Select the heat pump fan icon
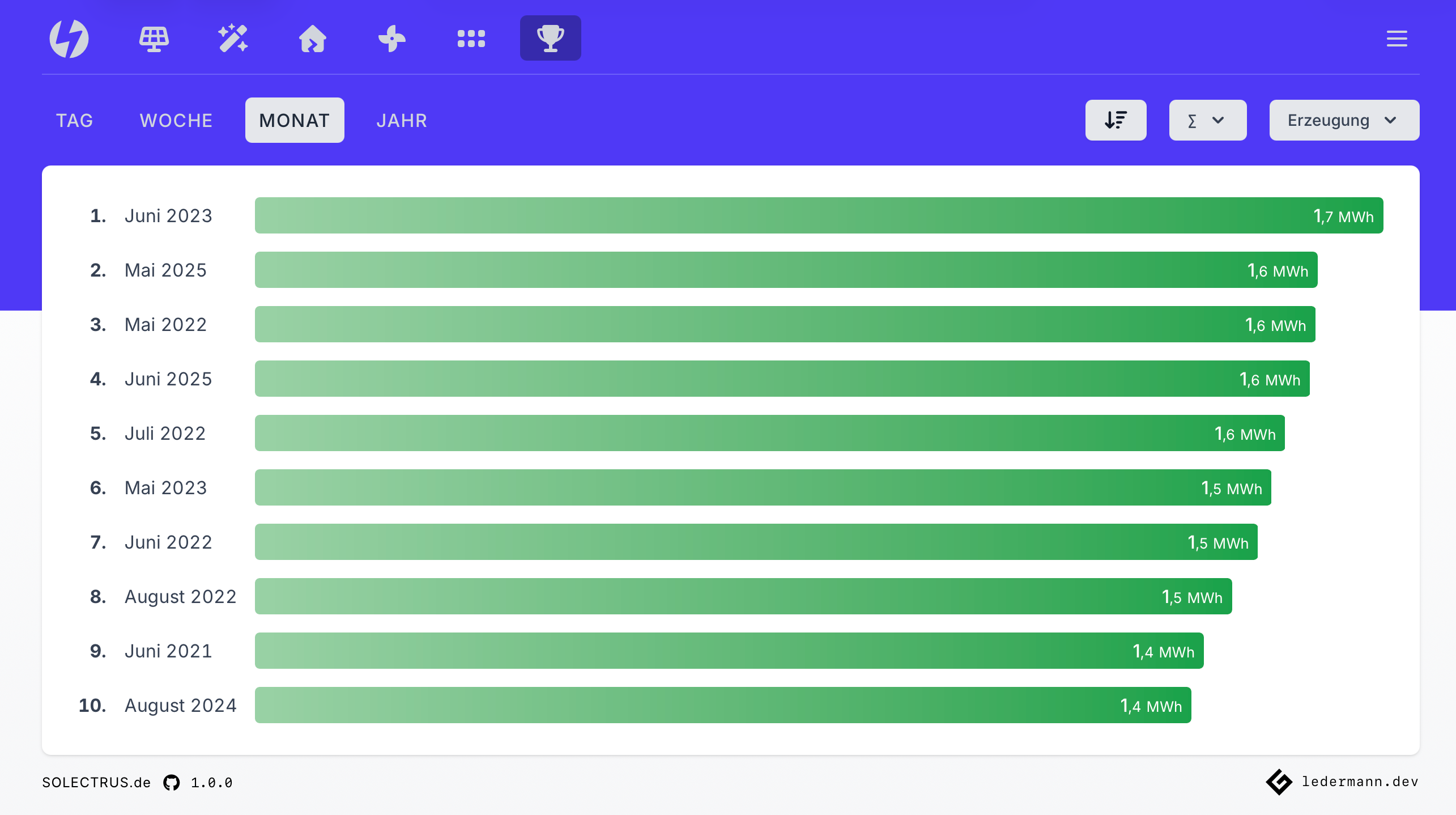1456x815 pixels. pos(391,38)
